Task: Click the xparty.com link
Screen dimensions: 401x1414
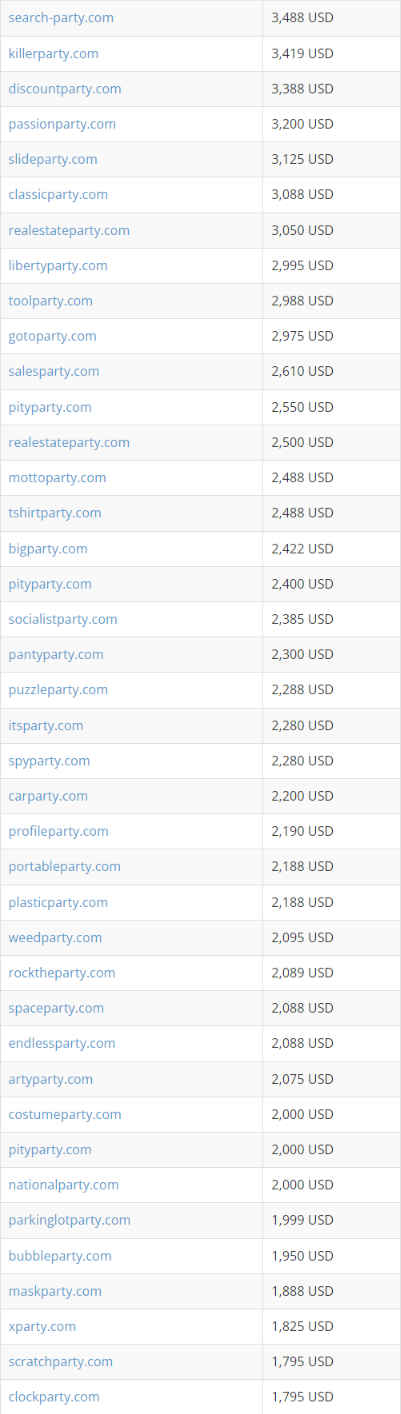Action: [42, 1326]
